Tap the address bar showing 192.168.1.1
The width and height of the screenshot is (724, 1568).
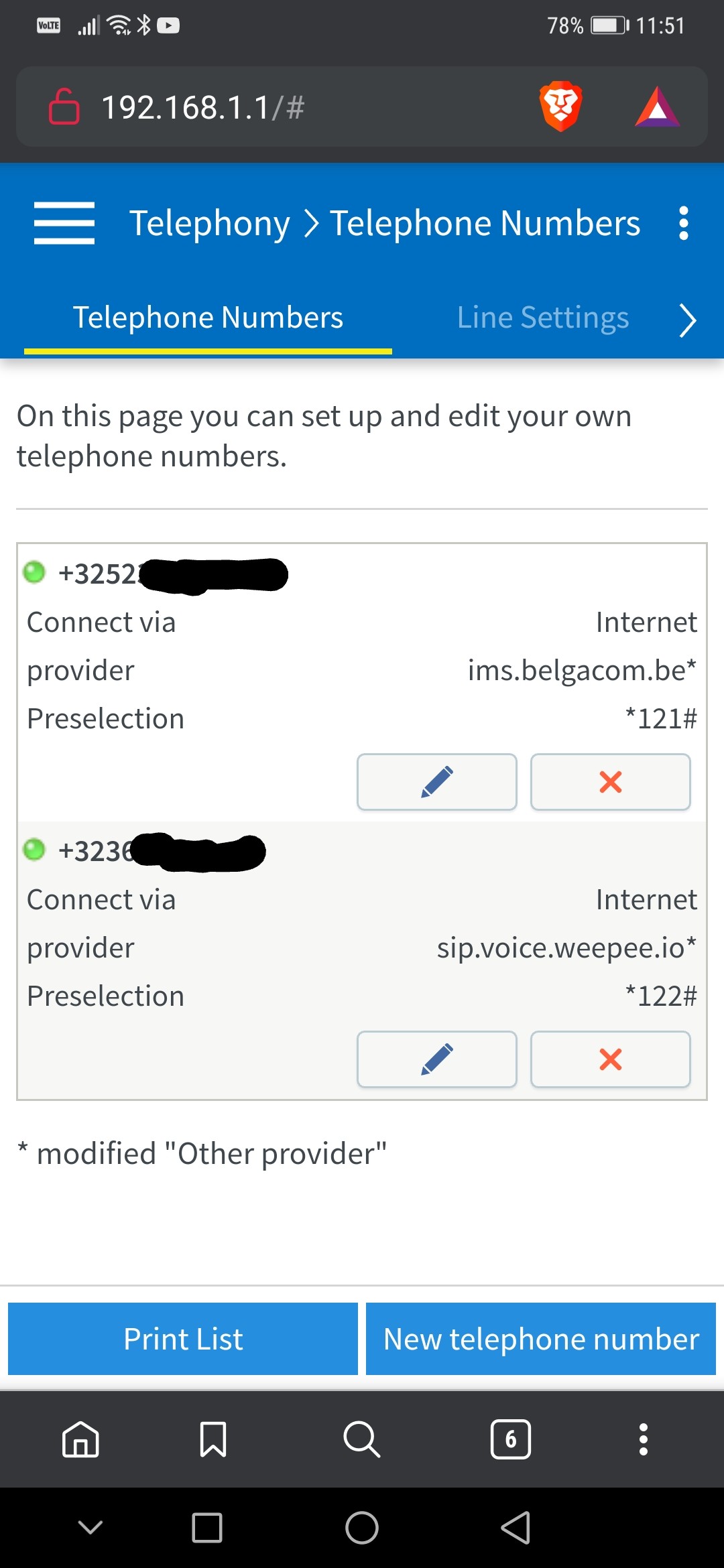pos(268,107)
